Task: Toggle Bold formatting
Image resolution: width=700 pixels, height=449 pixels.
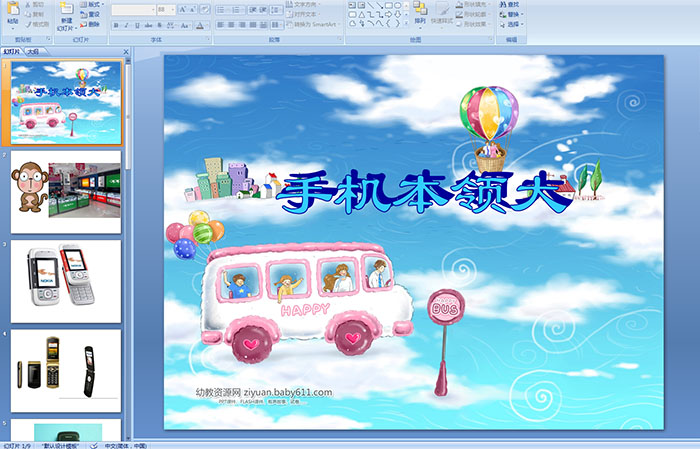Action: point(116,25)
